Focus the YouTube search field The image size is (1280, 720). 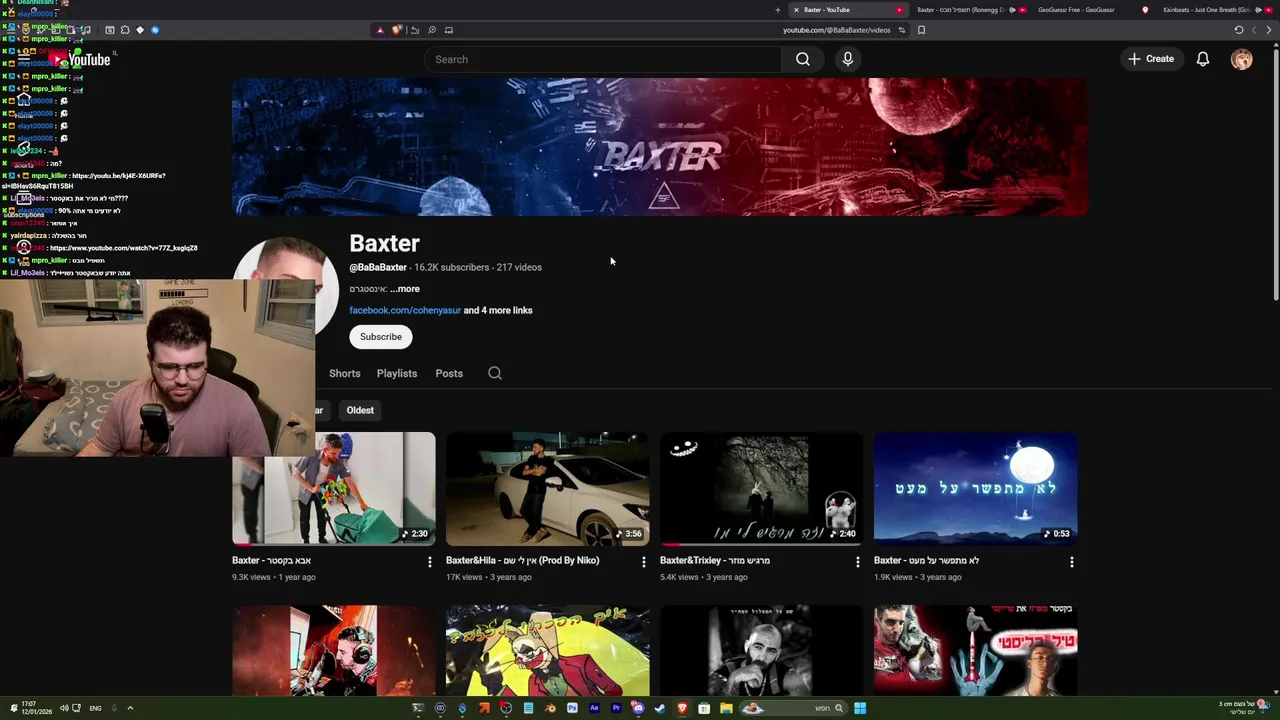point(603,59)
